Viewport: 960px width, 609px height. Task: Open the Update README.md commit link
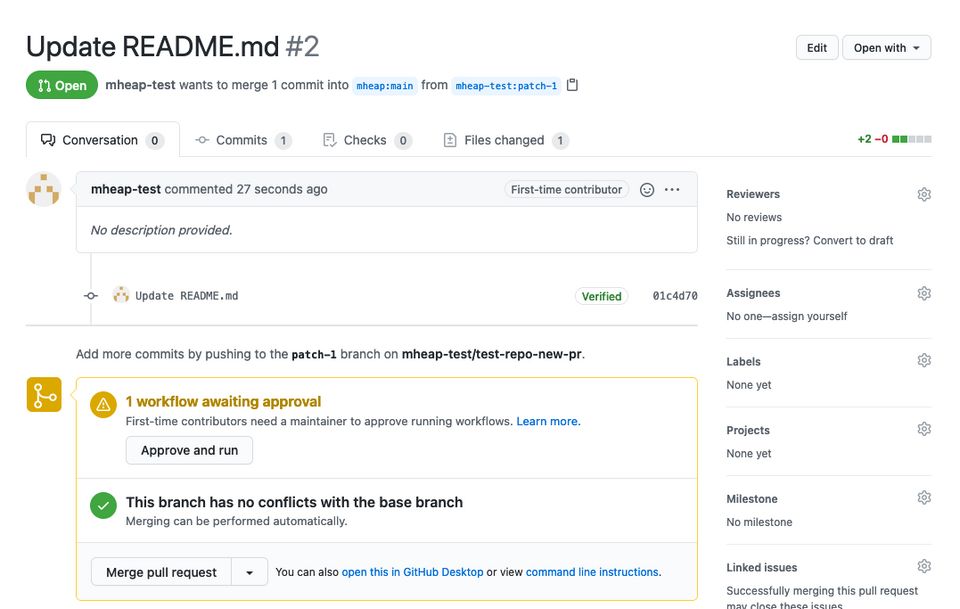click(187, 296)
